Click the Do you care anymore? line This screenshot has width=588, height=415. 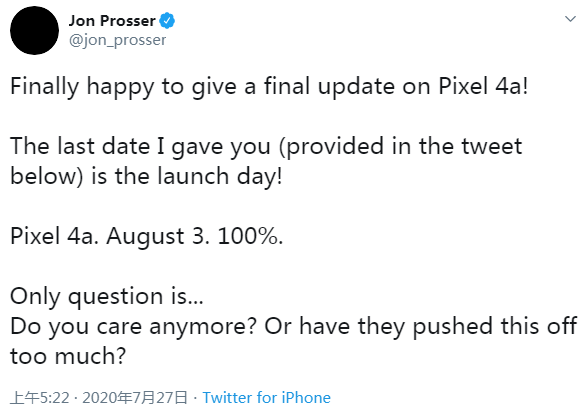click(294, 327)
